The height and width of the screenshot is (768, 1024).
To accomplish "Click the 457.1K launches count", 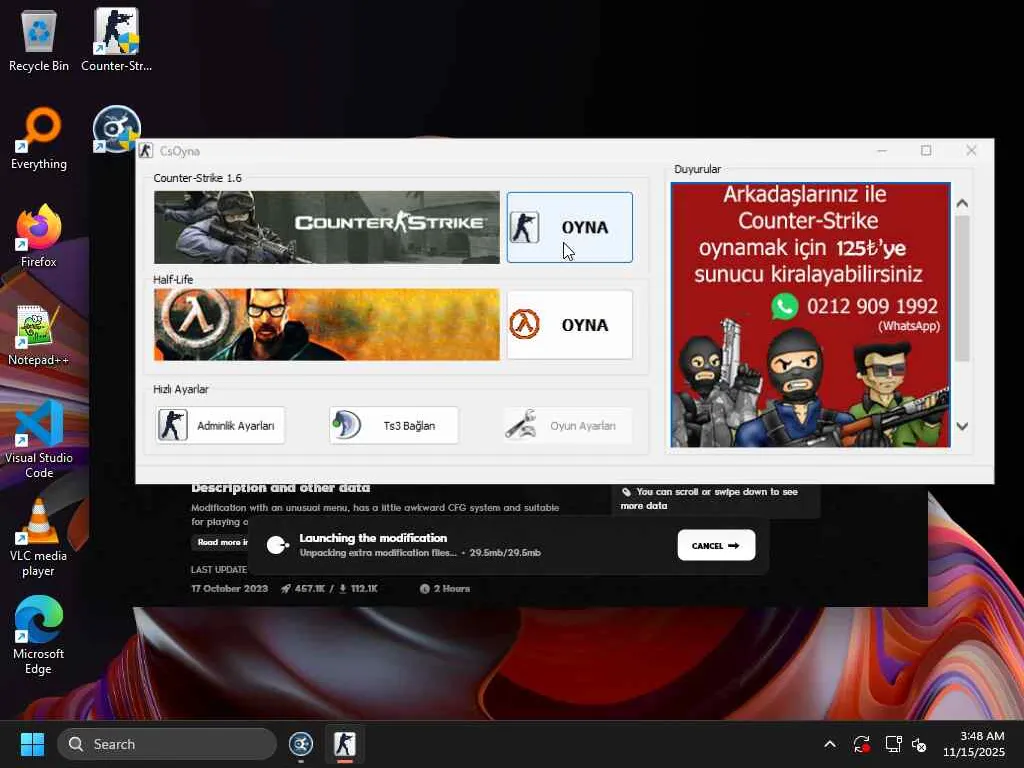I will click(310, 588).
